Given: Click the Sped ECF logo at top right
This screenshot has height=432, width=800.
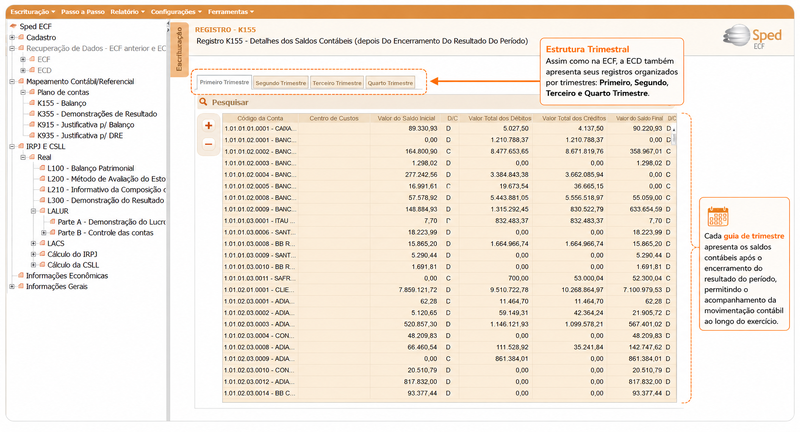Looking at the screenshot, I should click(x=753, y=37).
